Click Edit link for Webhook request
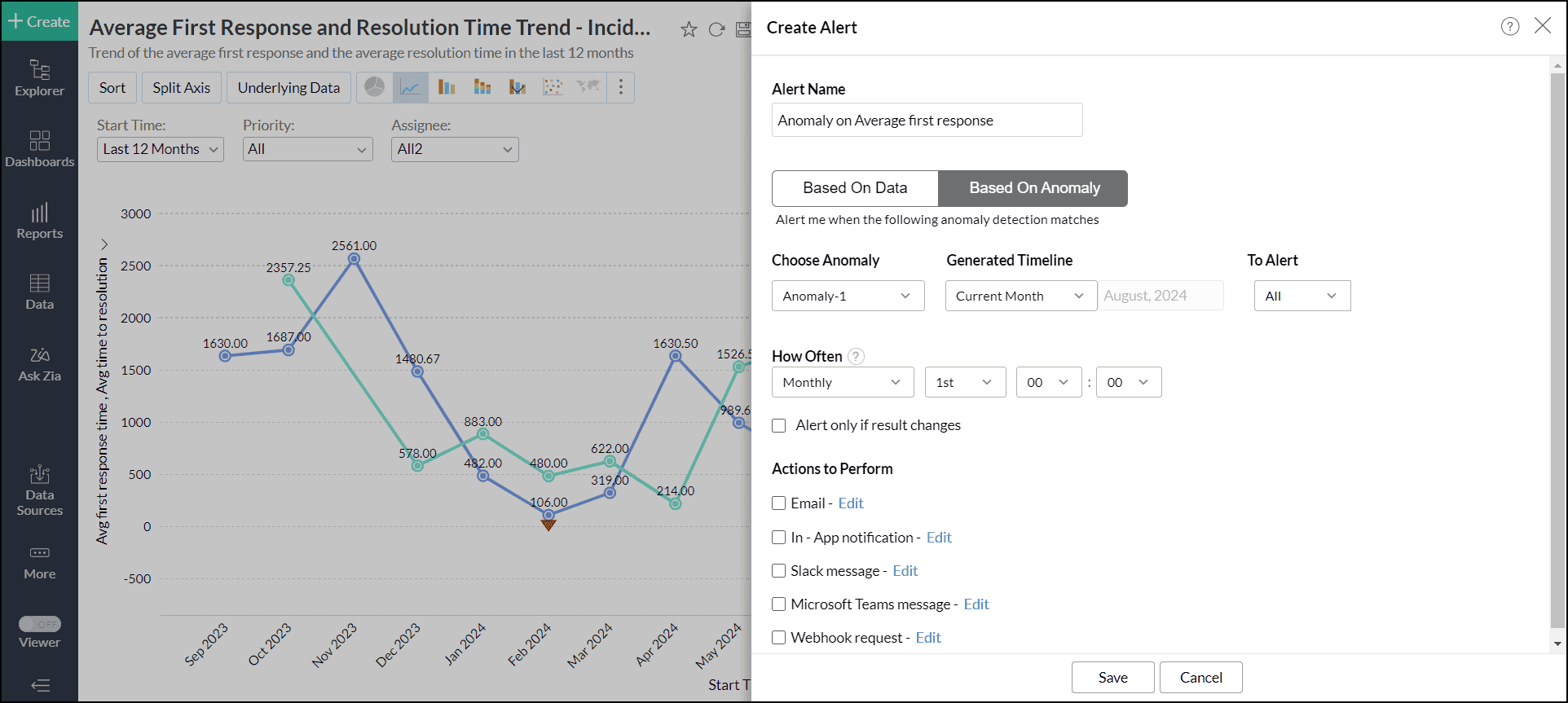This screenshot has width=1568, height=703. (x=928, y=638)
